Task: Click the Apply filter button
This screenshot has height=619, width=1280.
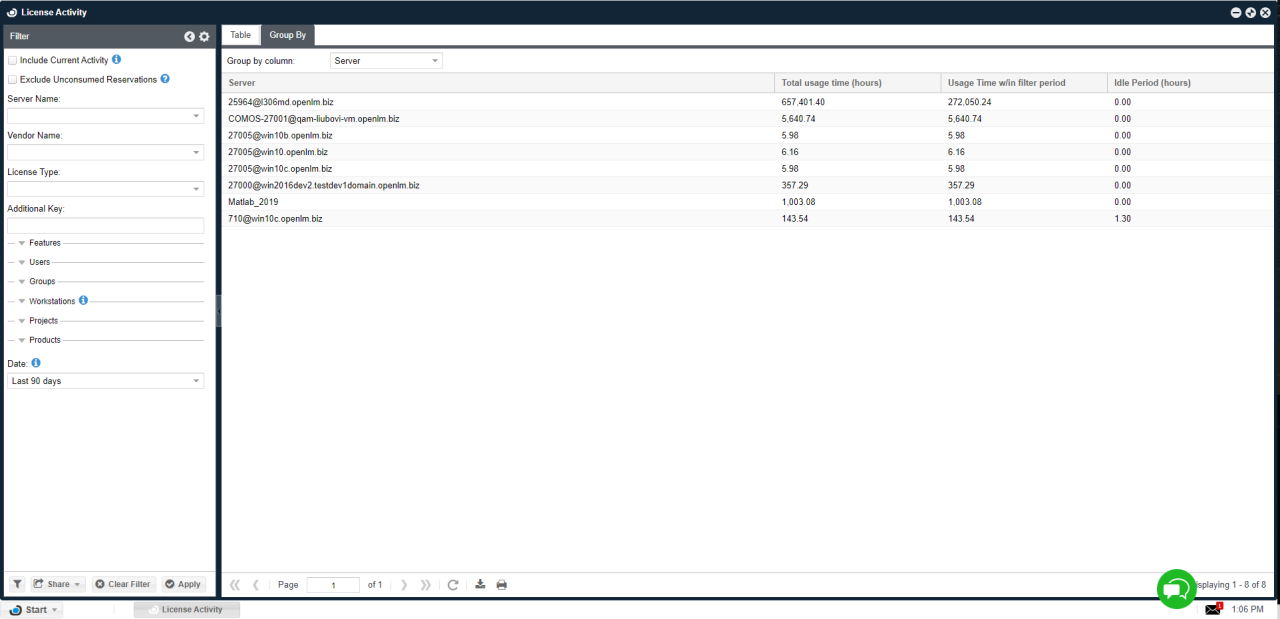Action: click(x=183, y=584)
